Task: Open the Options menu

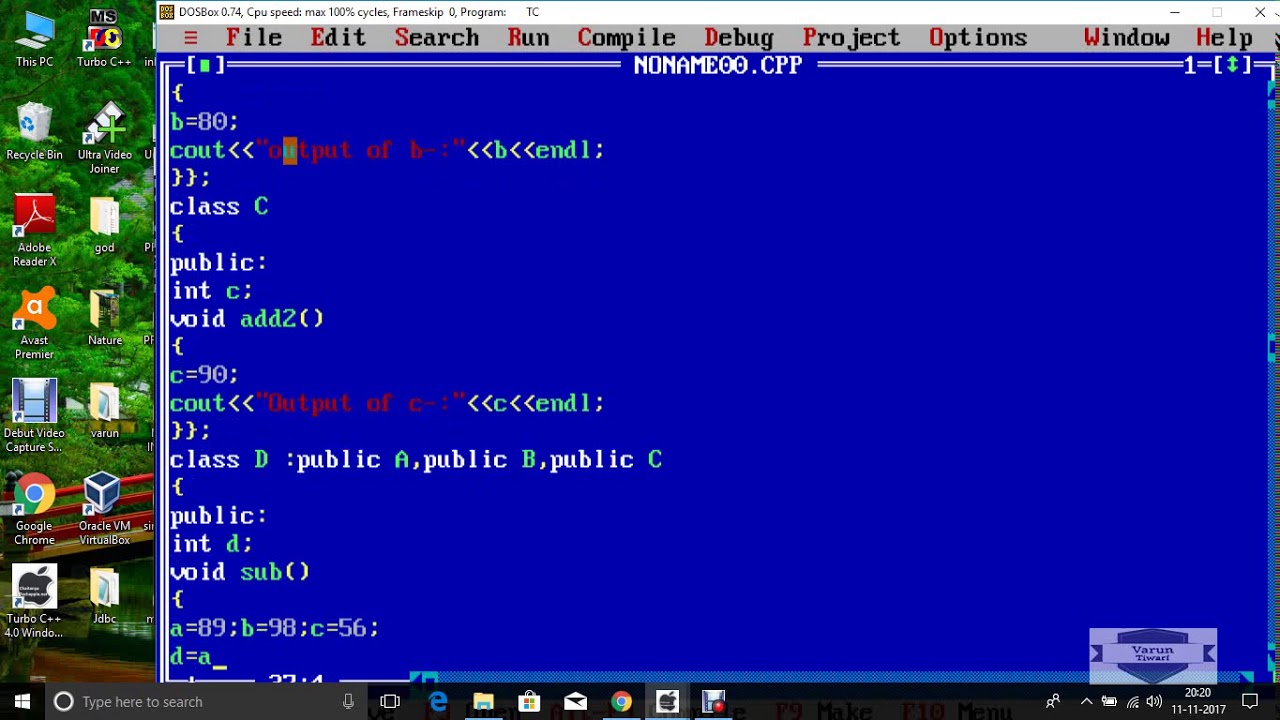Action: coord(978,38)
